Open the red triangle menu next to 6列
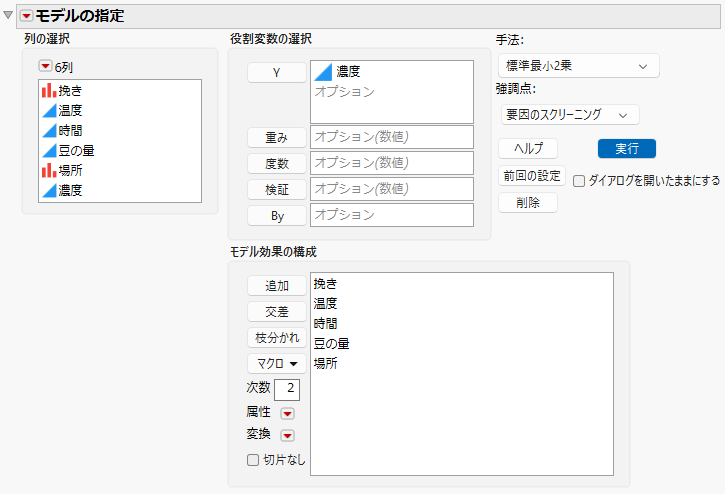The height and width of the screenshot is (494, 725). pyautogui.click(x=45, y=67)
